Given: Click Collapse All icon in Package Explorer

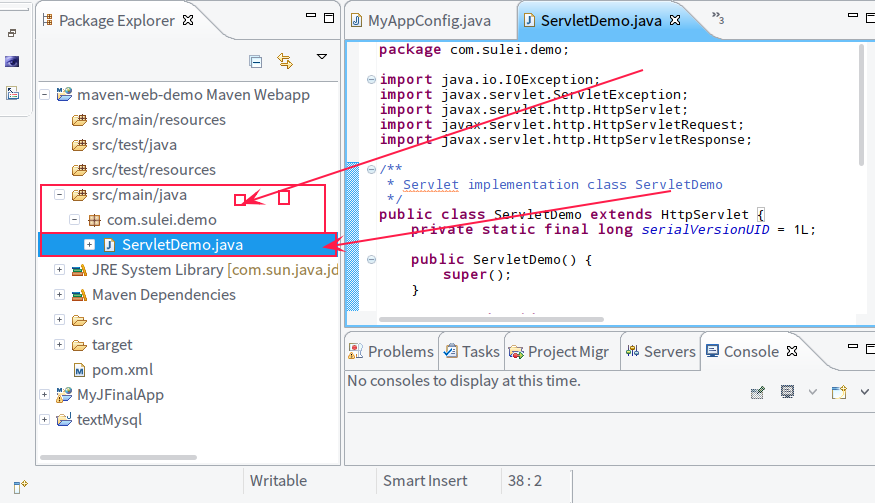Looking at the screenshot, I should coord(256,61).
